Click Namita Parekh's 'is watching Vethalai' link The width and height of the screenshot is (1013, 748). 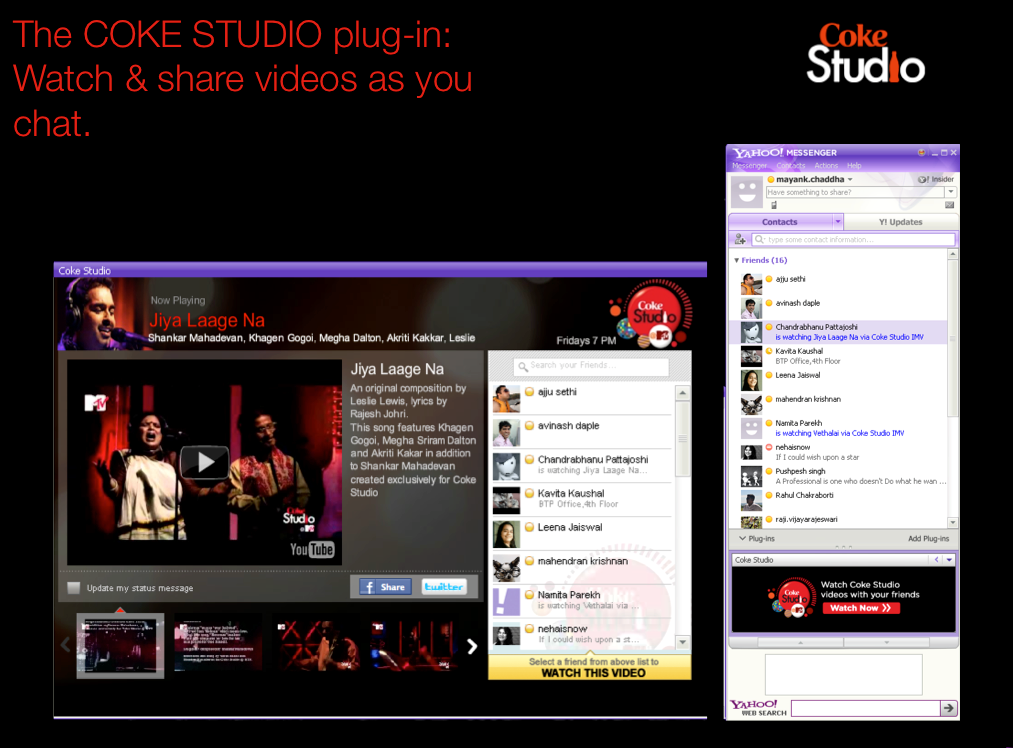pyautogui.click(x=839, y=433)
